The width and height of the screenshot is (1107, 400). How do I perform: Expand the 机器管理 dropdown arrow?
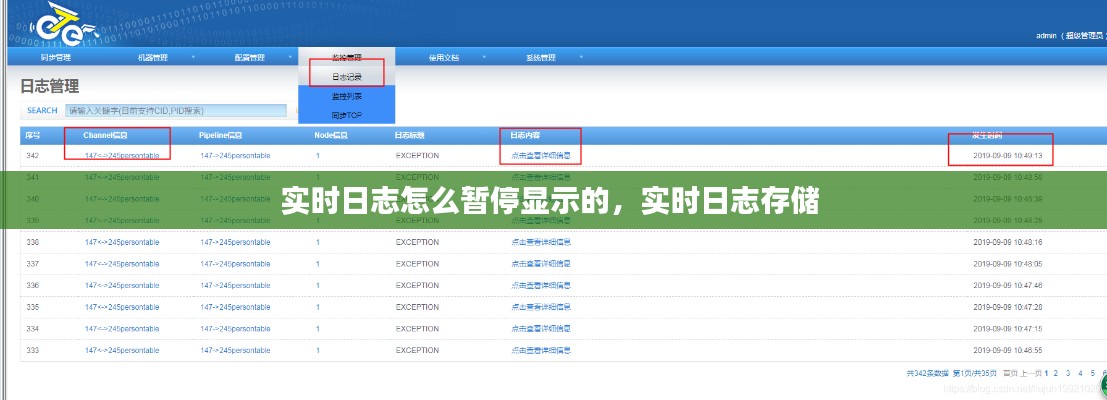(x=193, y=58)
